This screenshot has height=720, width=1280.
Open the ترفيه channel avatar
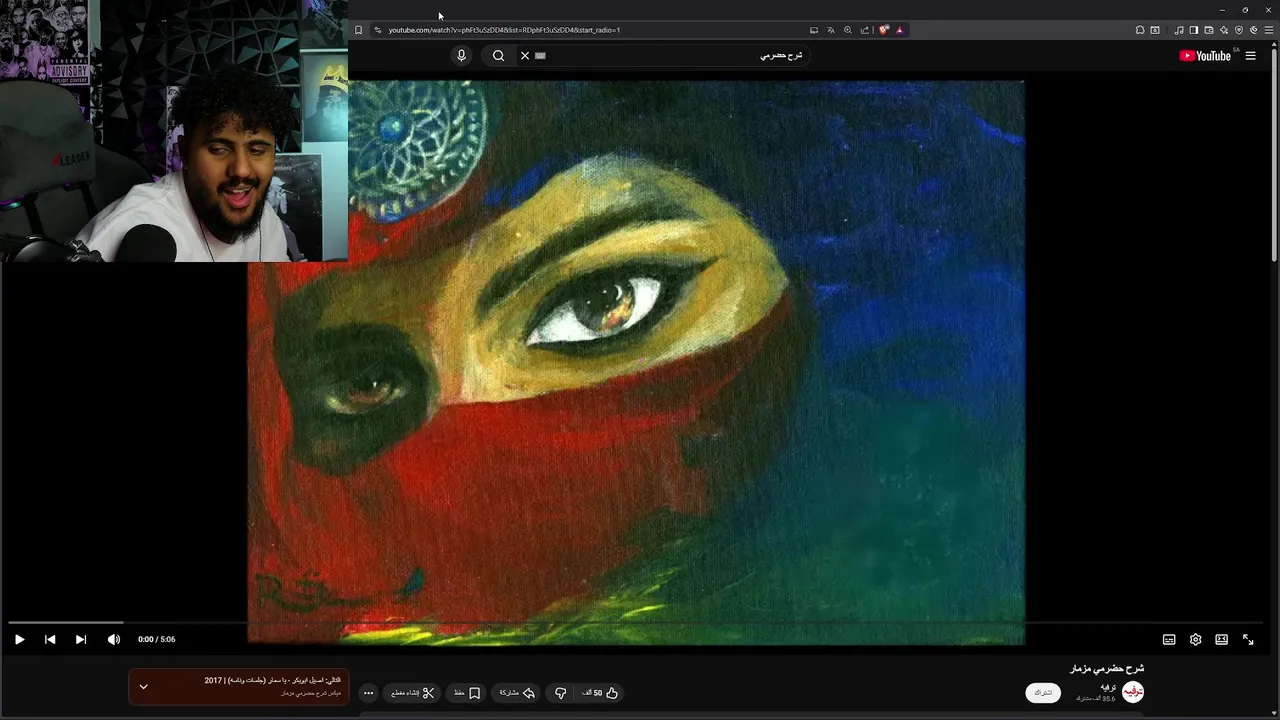tap(1133, 692)
